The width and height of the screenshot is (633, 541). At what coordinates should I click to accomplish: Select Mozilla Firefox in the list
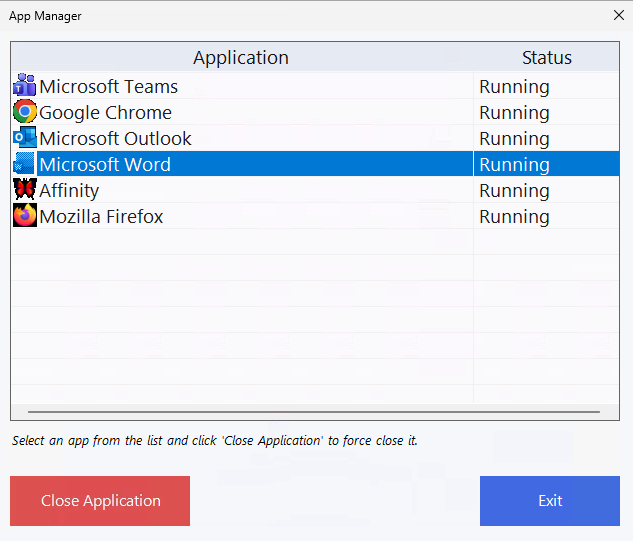(x=101, y=217)
